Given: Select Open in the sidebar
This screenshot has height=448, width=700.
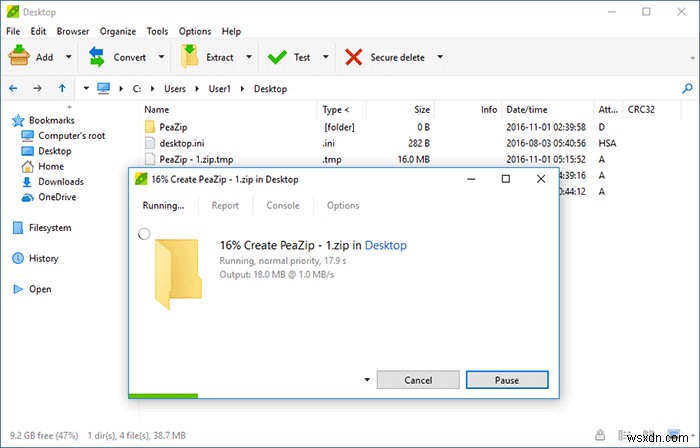Looking at the screenshot, I should (32, 289).
